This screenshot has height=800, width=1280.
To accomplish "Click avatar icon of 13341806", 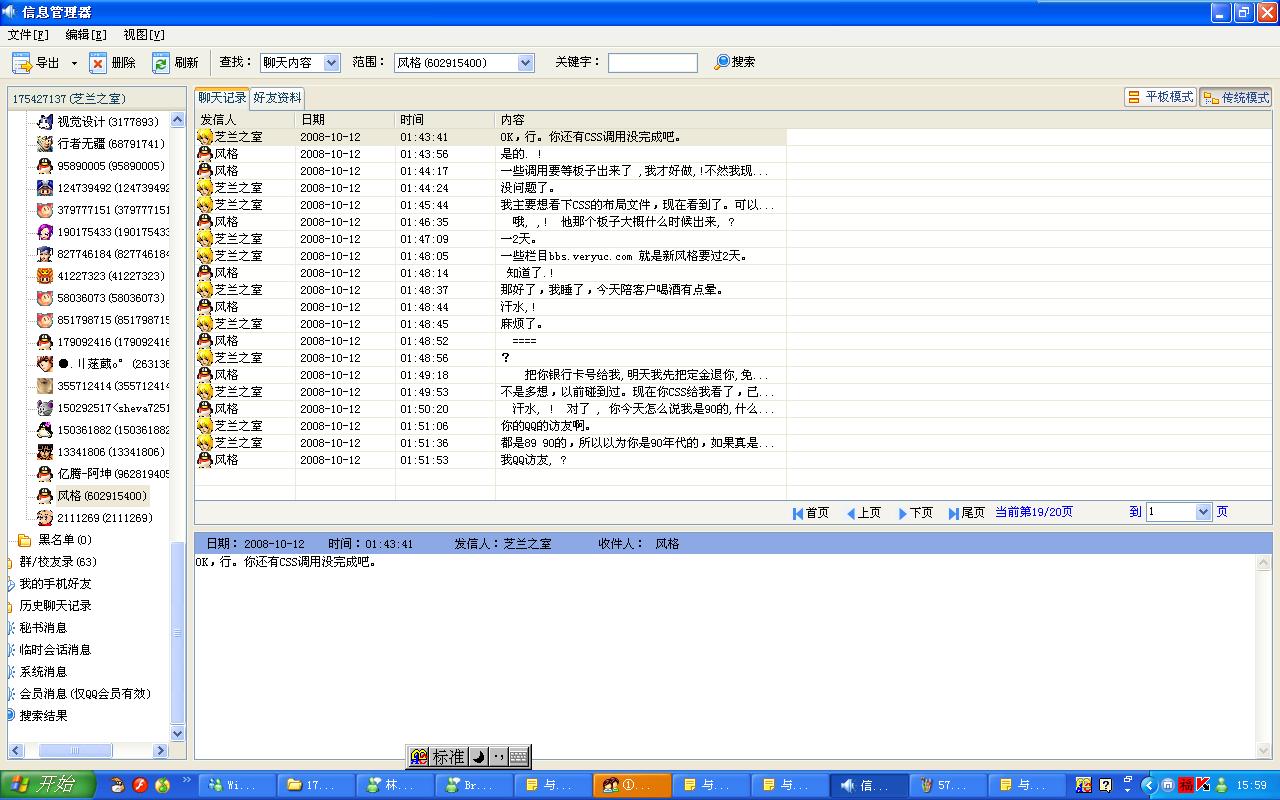I will (44, 452).
